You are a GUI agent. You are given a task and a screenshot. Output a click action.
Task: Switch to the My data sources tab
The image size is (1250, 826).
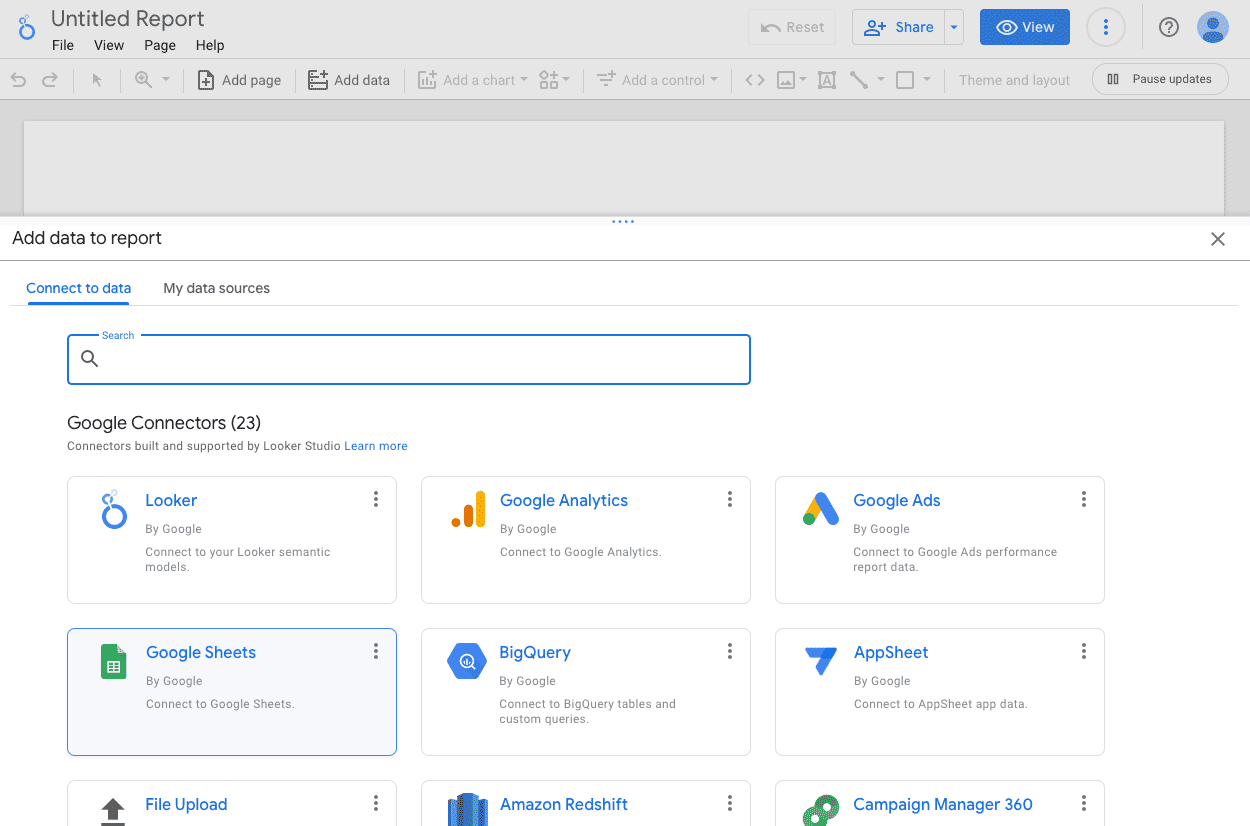[x=217, y=288]
